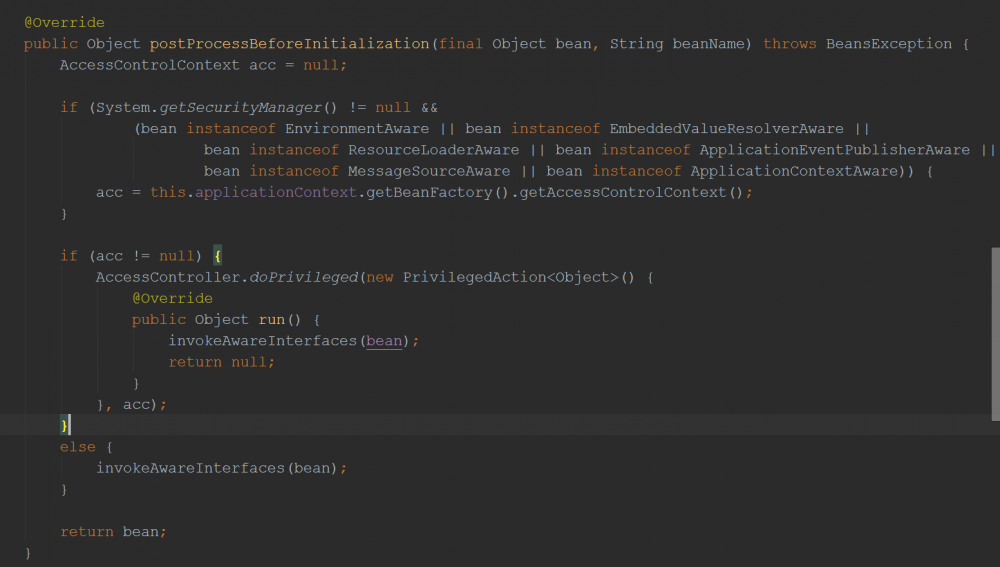Click the 'throws' keyword
The image size is (1000, 567).
click(790, 44)
